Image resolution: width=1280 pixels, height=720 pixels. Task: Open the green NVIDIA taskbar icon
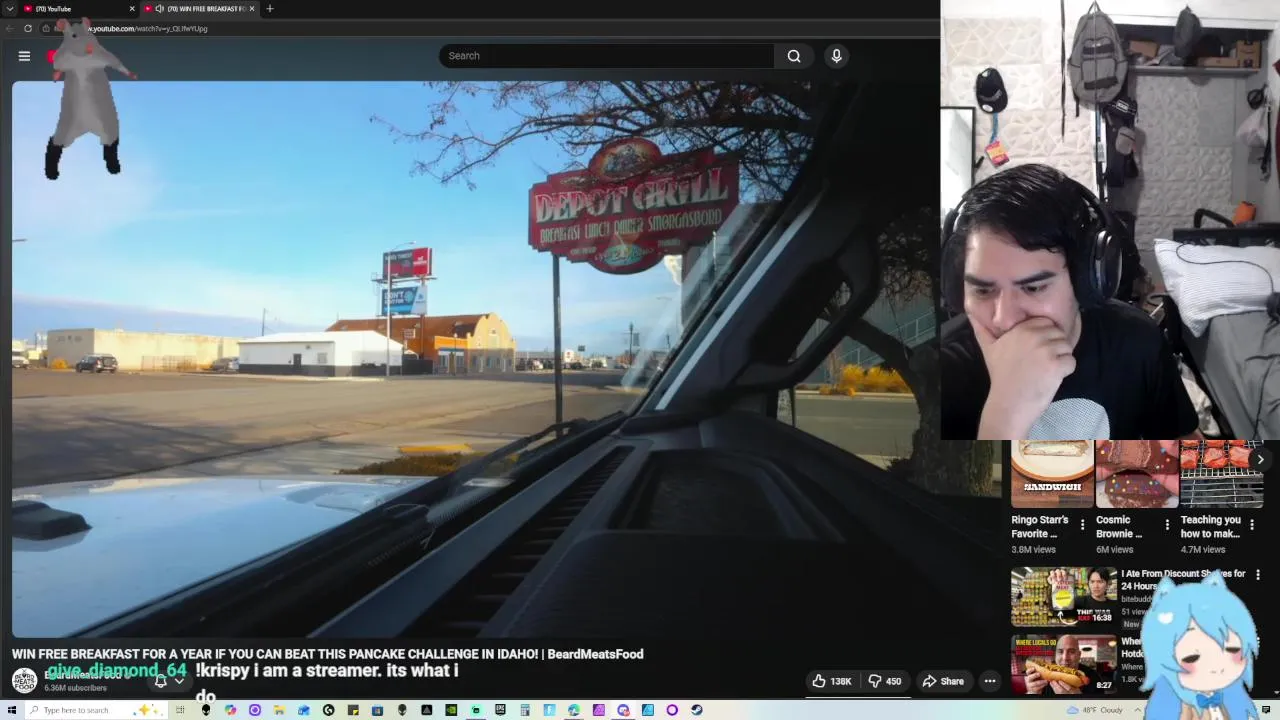pos(451,710)
